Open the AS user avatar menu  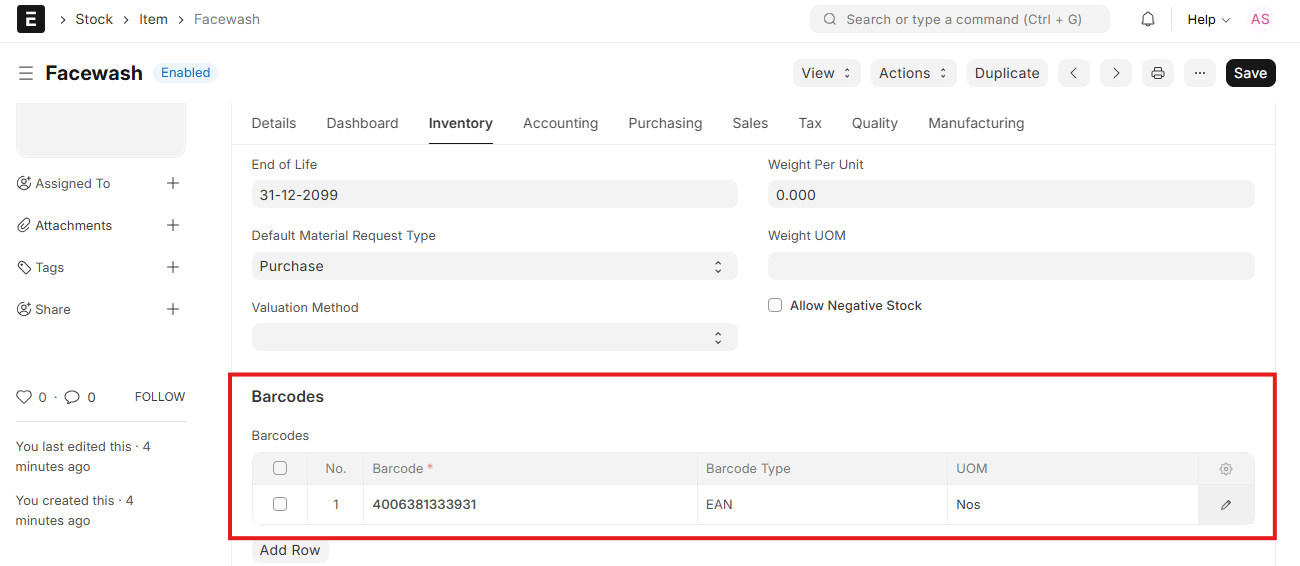(1260, 19)
